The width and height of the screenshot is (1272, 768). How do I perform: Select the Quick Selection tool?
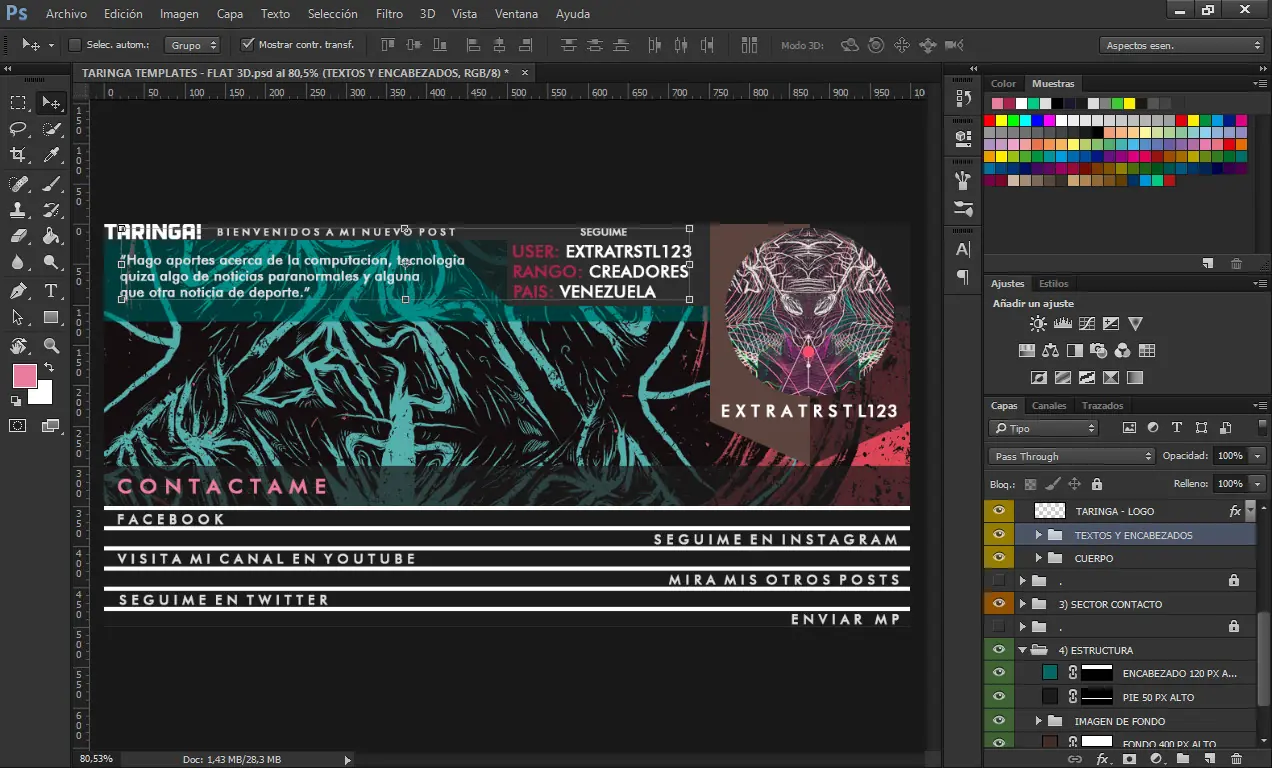point(51,129)
